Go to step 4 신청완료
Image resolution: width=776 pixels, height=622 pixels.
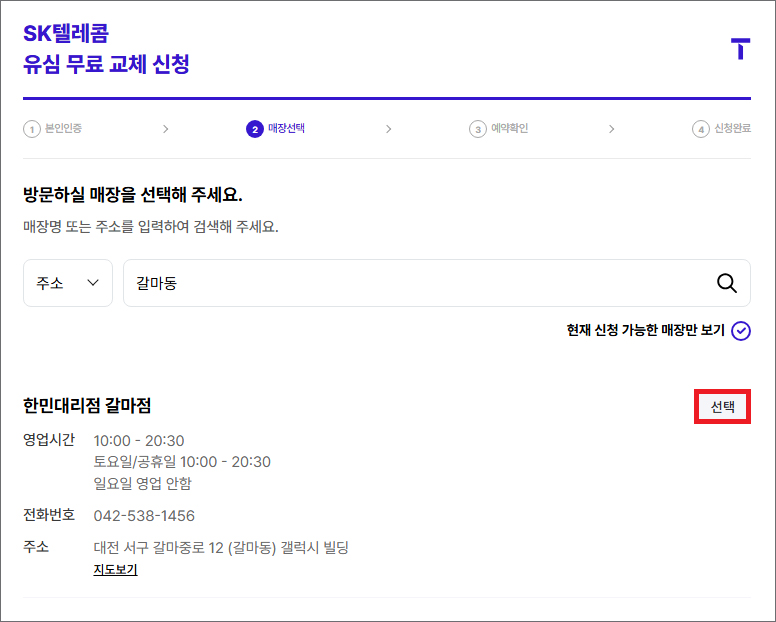click(722, 129)
